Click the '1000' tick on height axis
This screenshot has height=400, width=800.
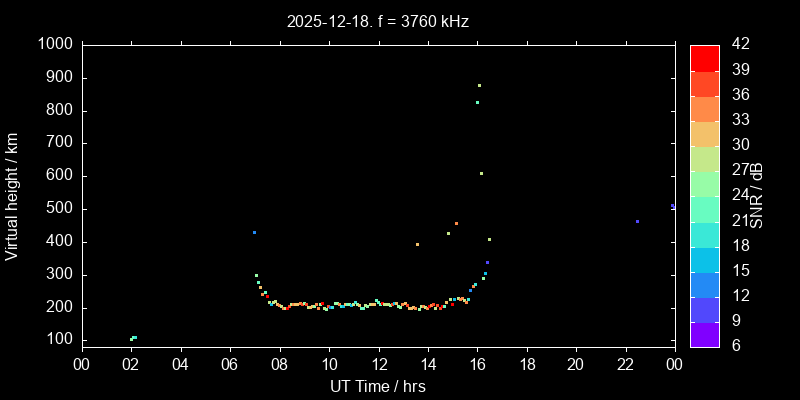point(54,45)
